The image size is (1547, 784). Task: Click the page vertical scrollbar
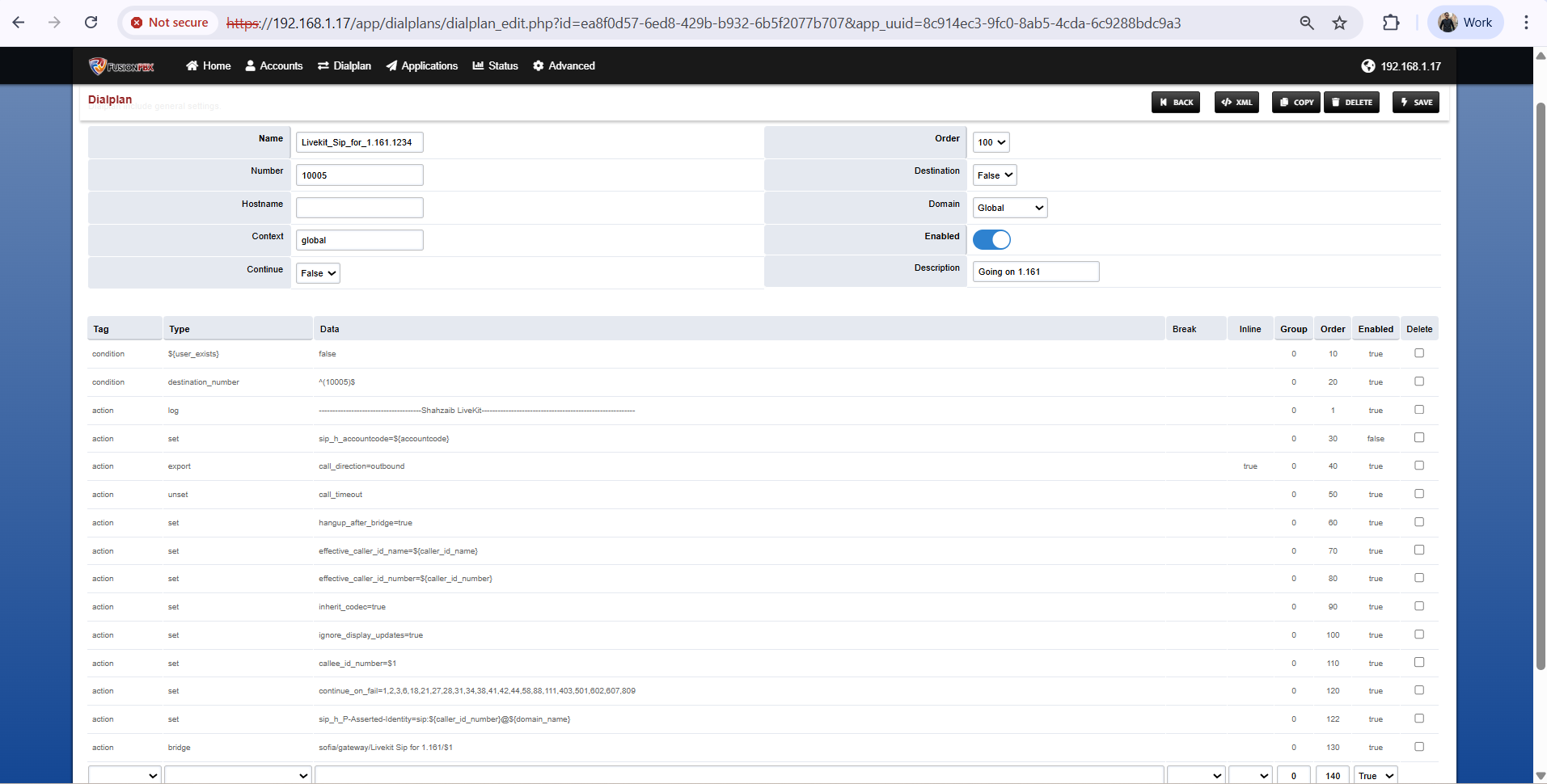tap(1541, 388)
